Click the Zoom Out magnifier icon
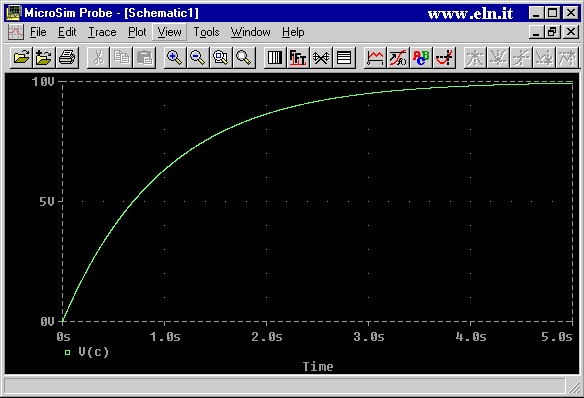584x398 pixels. point(197,58)
